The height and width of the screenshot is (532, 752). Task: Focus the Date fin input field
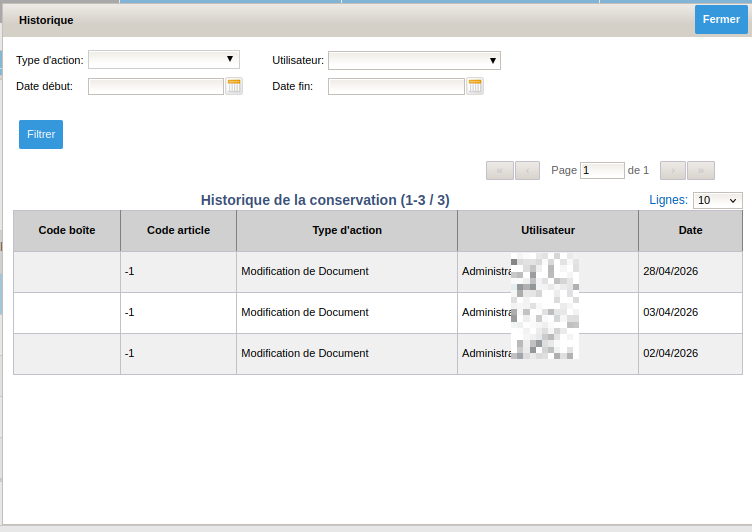[396, 86]
